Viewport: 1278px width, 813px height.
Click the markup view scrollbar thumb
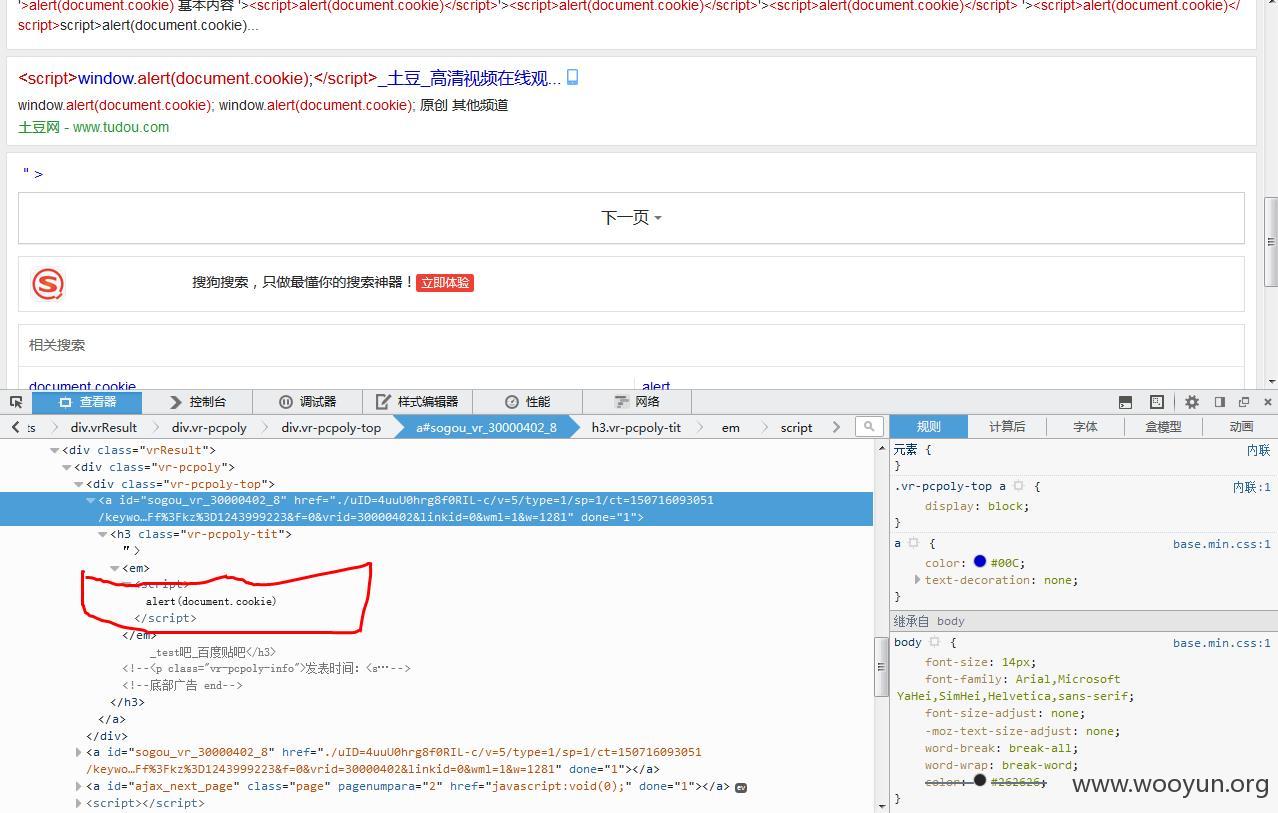(x=881, y=665)
